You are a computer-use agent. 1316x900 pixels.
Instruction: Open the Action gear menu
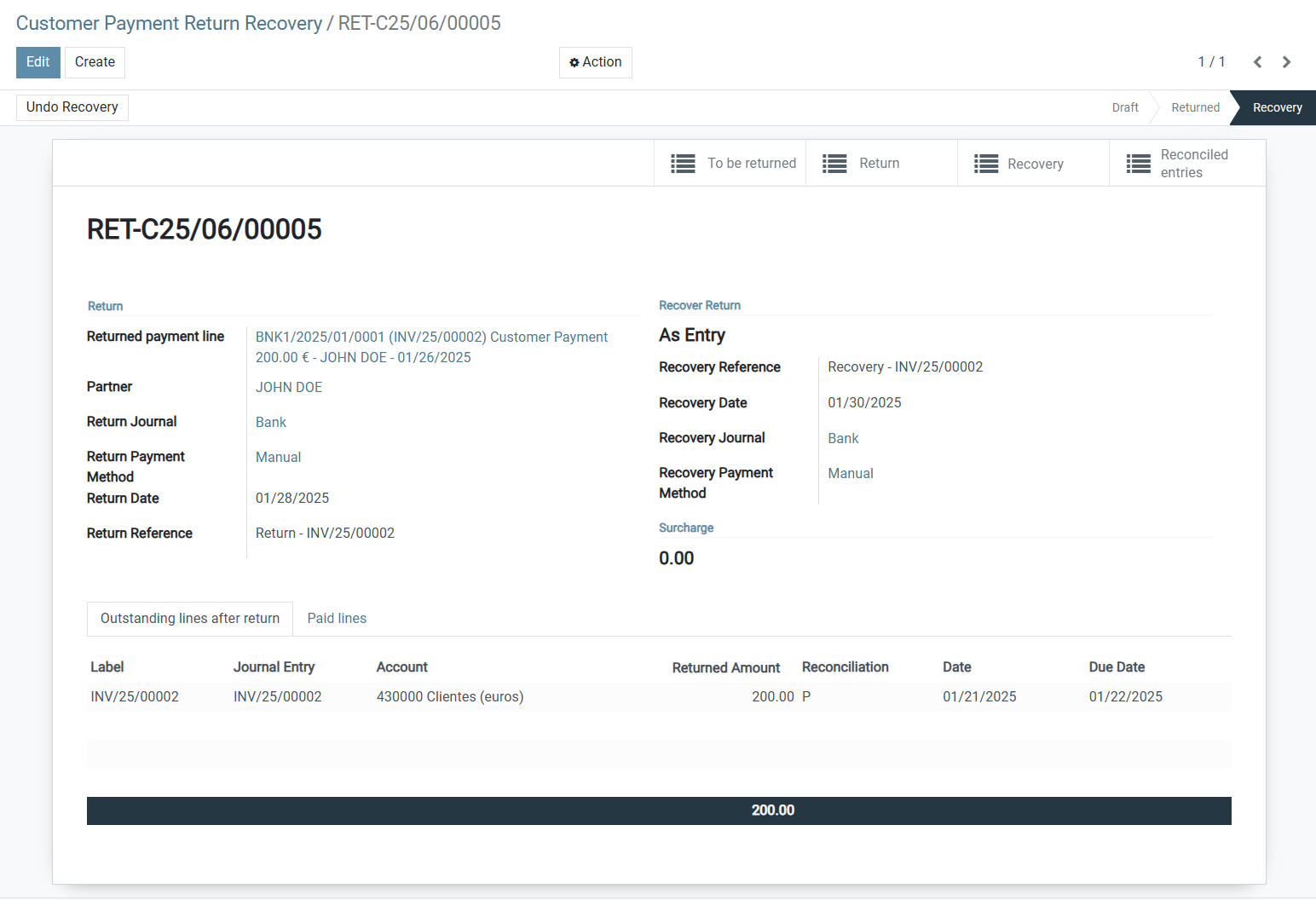pos(595,62)
